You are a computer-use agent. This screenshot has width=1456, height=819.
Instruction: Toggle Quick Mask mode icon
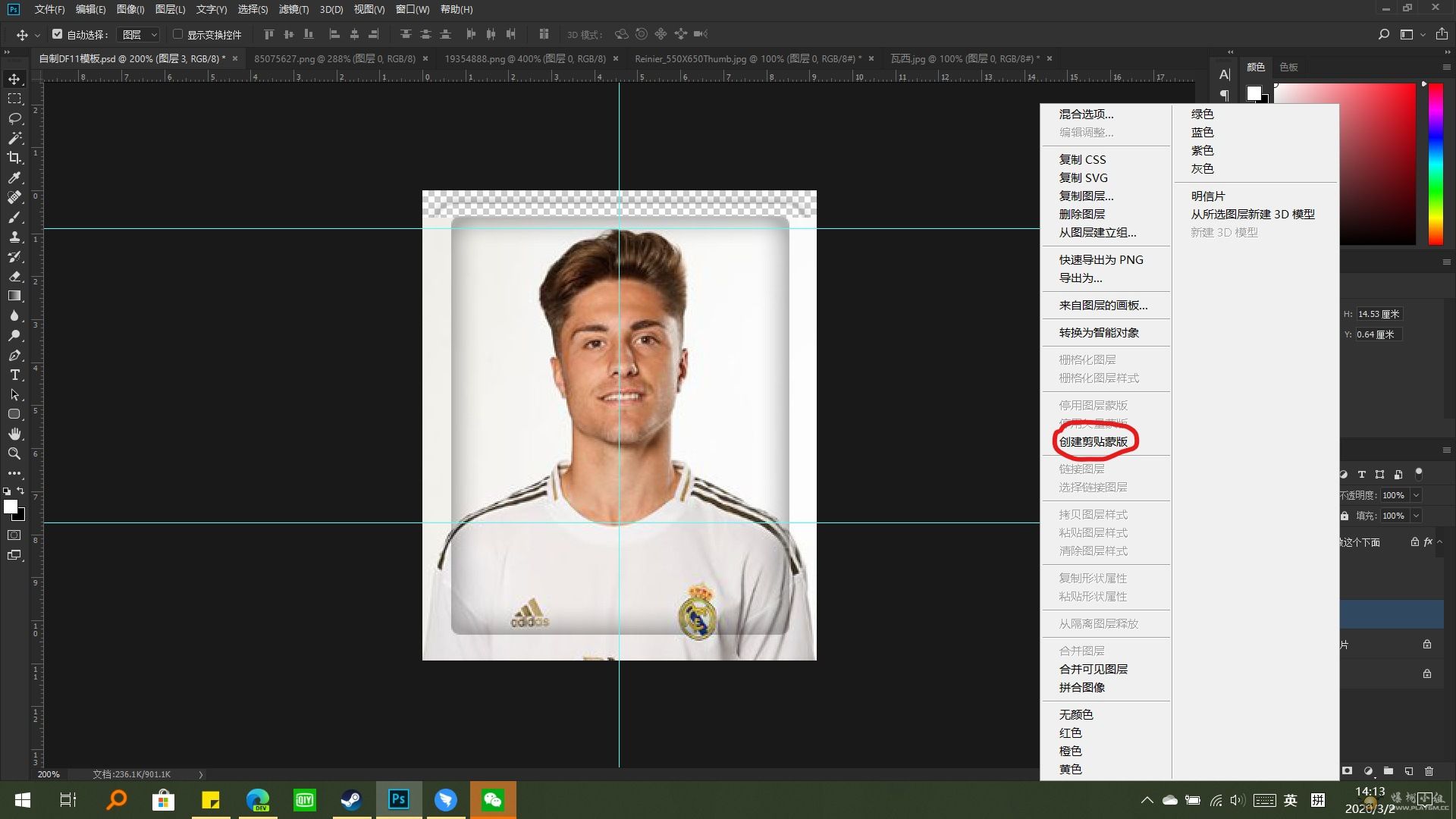click(x=14, y=535)
